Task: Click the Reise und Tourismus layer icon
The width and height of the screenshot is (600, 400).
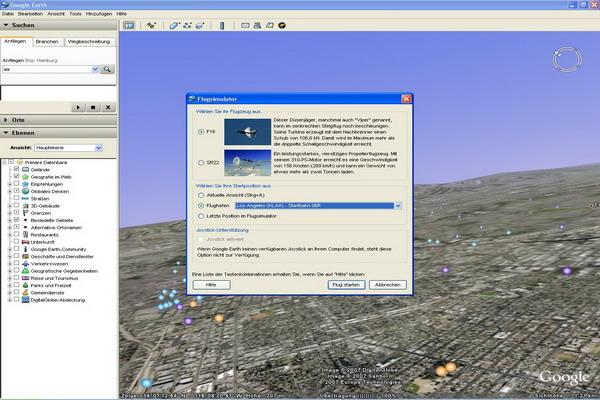Action: [25, 278]
